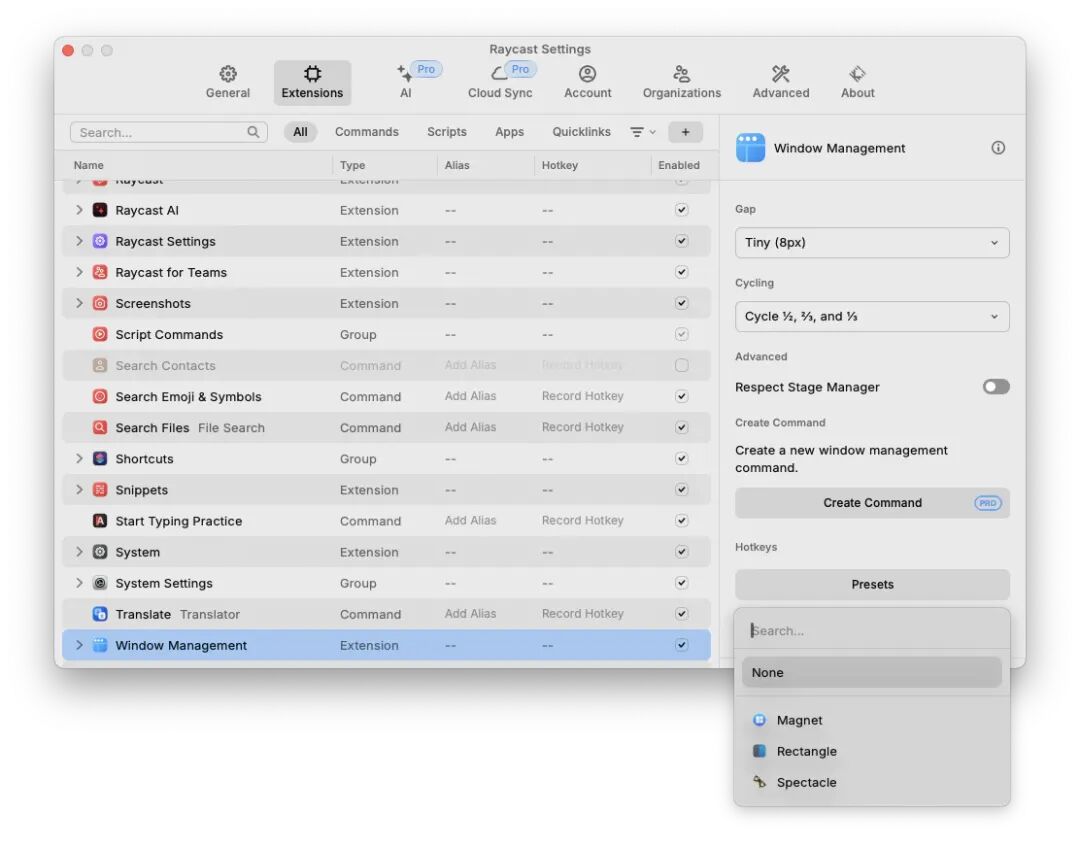
Task: Click the Search Emoji & Symbols icon
Action: point(100,396)
